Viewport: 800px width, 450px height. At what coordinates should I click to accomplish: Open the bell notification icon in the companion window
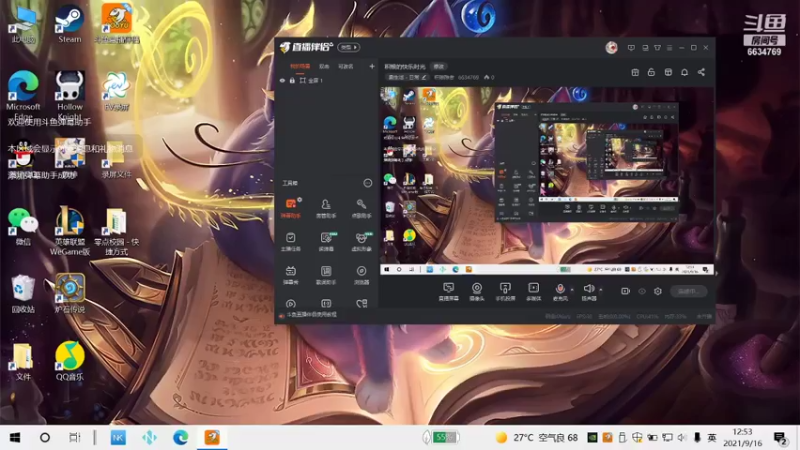click(x=685, y=72)
